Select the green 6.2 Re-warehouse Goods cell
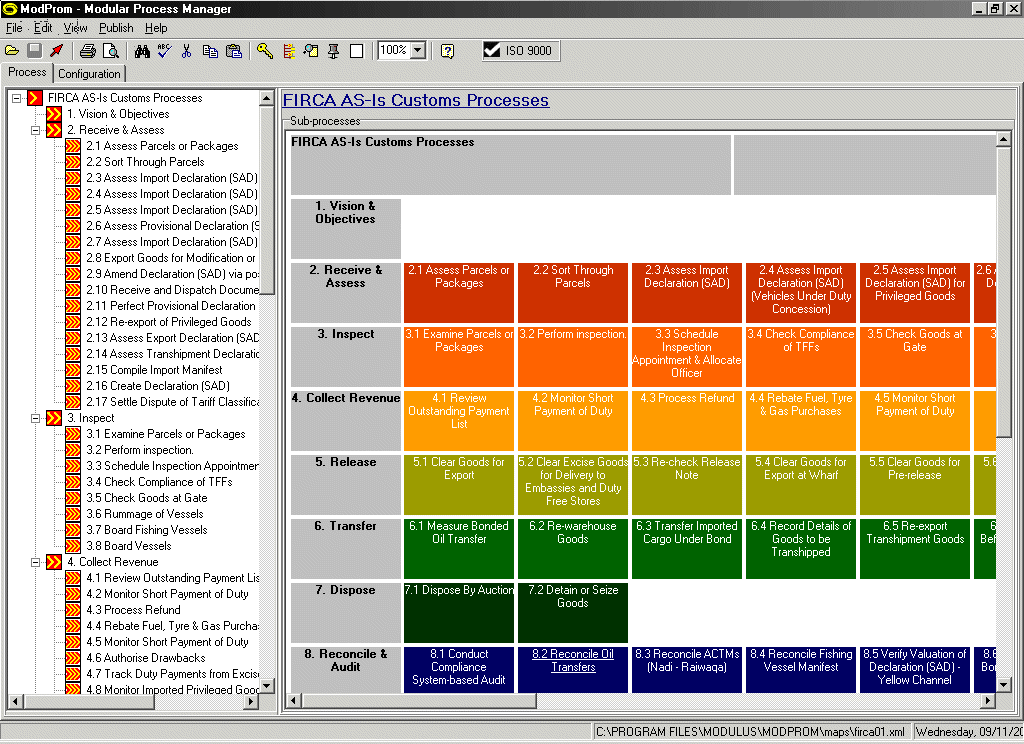The image size is (1024, 744). click(x=572, y=547)
